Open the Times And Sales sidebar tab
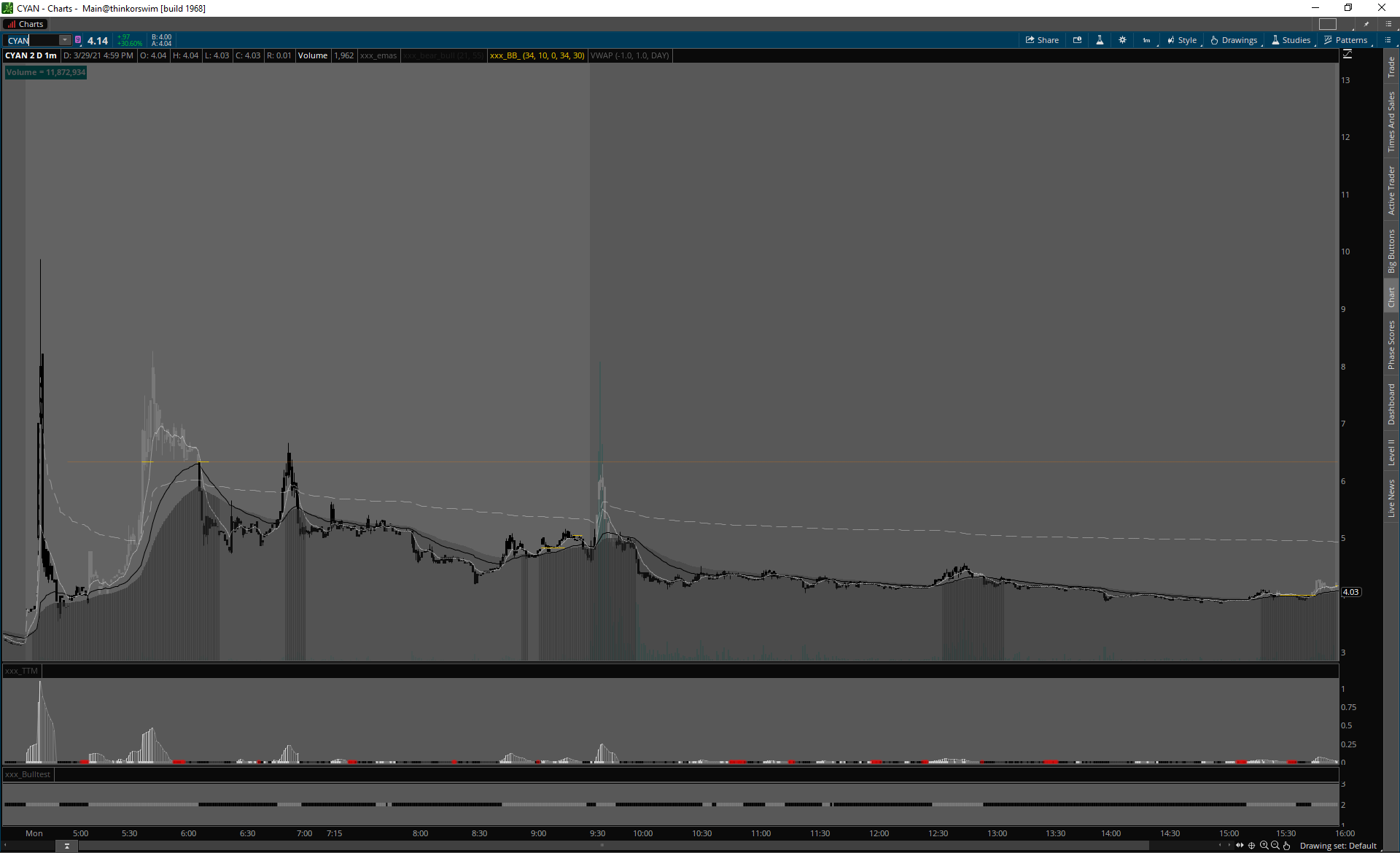This screenshot has width=1400, height=853. pos(1391,122)
